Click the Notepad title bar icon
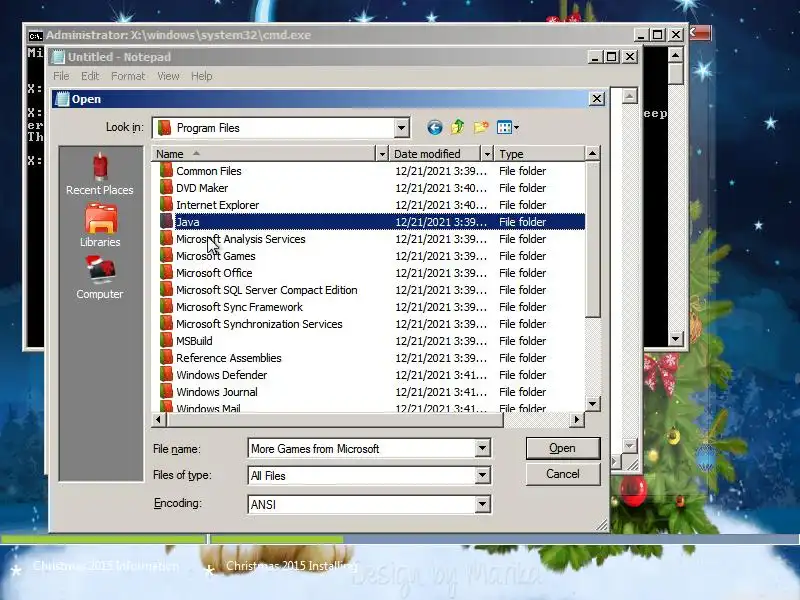Viewport: 800px width, 600px height. pyautogui.click(x=59, y=57)
